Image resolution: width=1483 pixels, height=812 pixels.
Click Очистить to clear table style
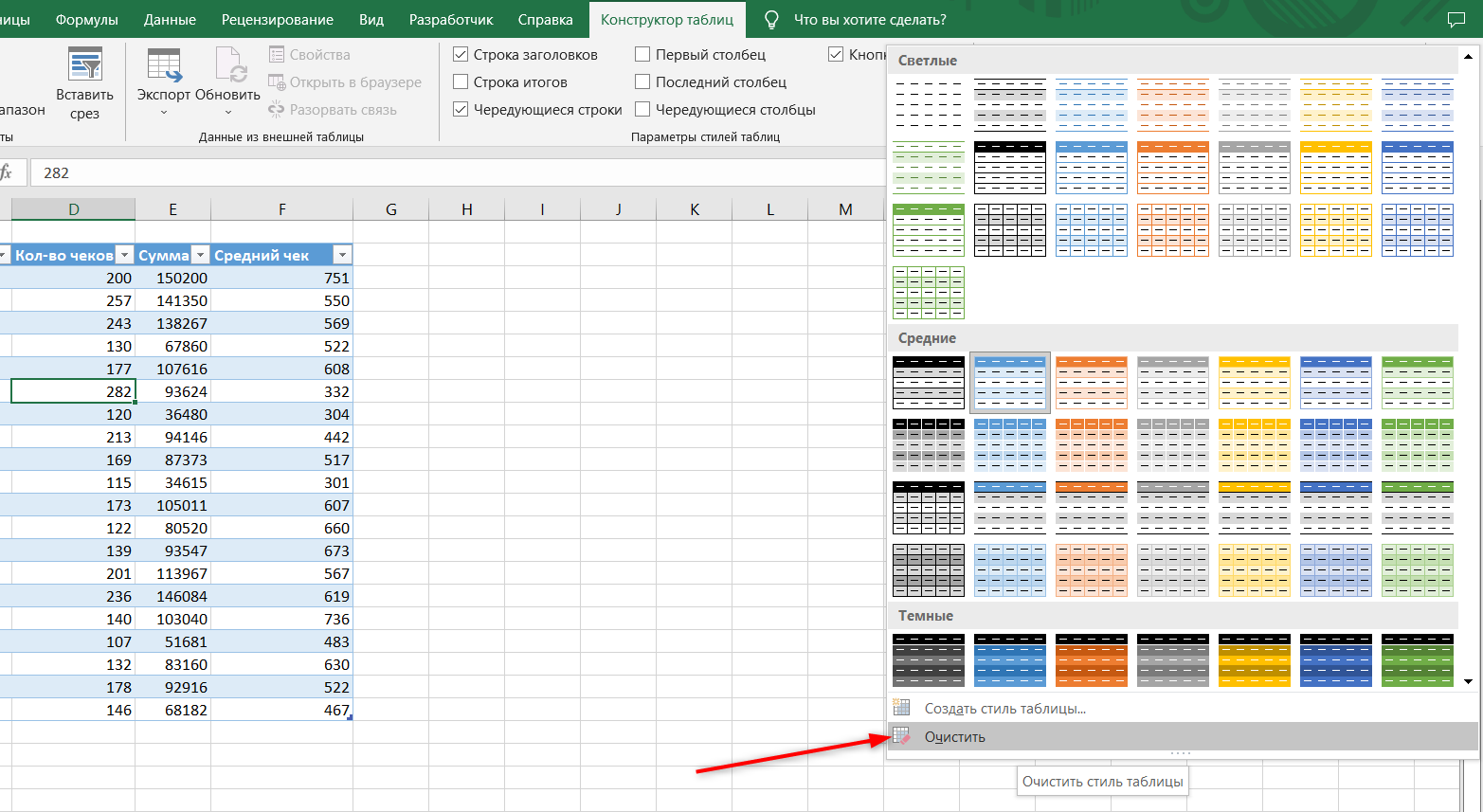click(1183, 736)
